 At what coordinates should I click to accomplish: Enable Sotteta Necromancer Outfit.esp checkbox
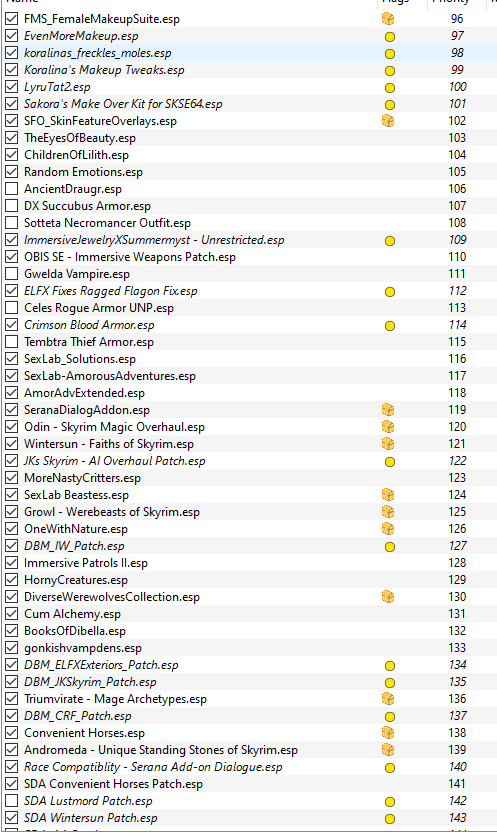point(11,223)
